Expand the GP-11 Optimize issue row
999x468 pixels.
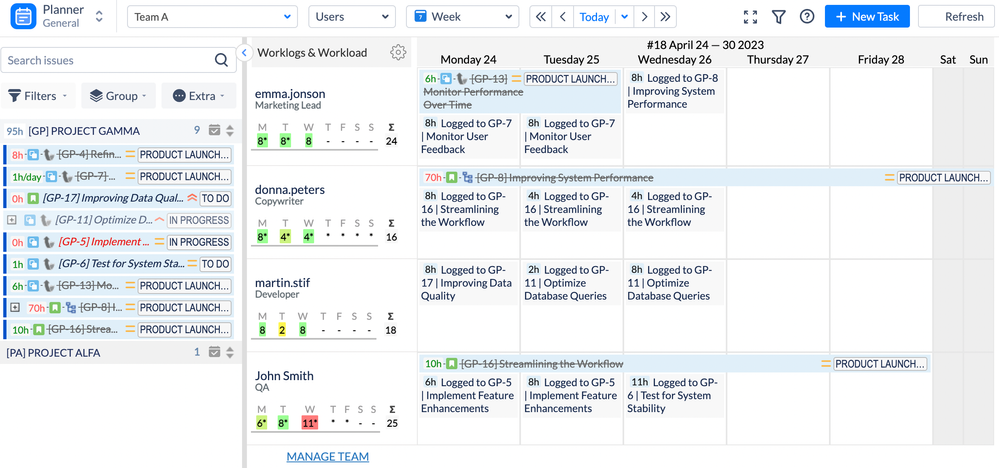[x=11, y=220]
